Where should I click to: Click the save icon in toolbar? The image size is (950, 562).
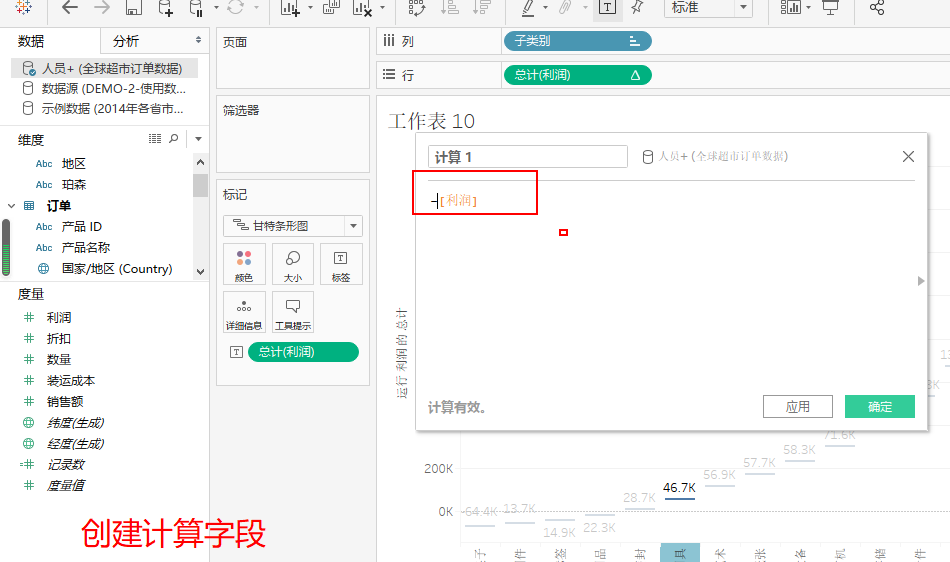(133, 7)
